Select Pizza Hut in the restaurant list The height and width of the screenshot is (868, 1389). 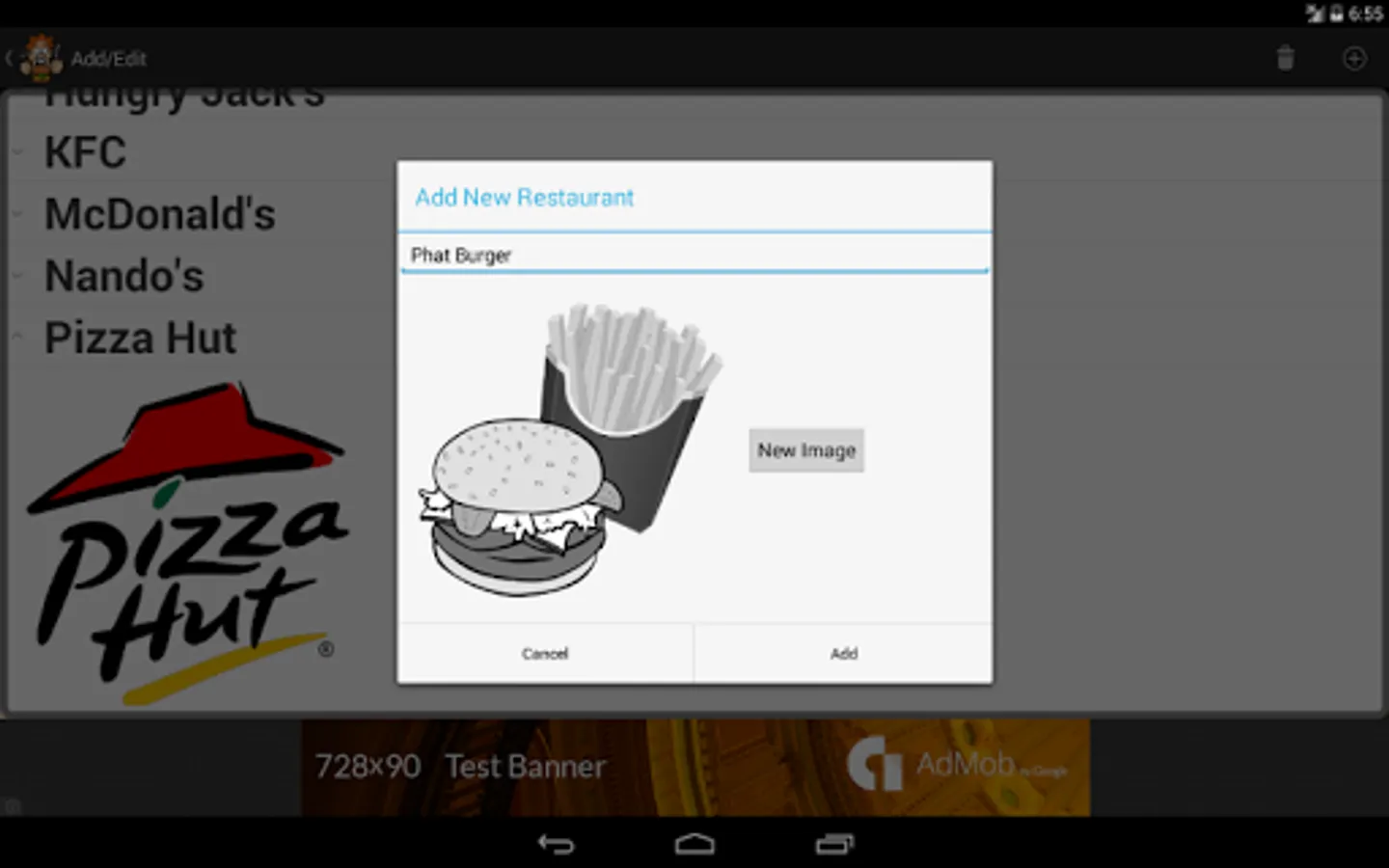[x=140, y=338]
